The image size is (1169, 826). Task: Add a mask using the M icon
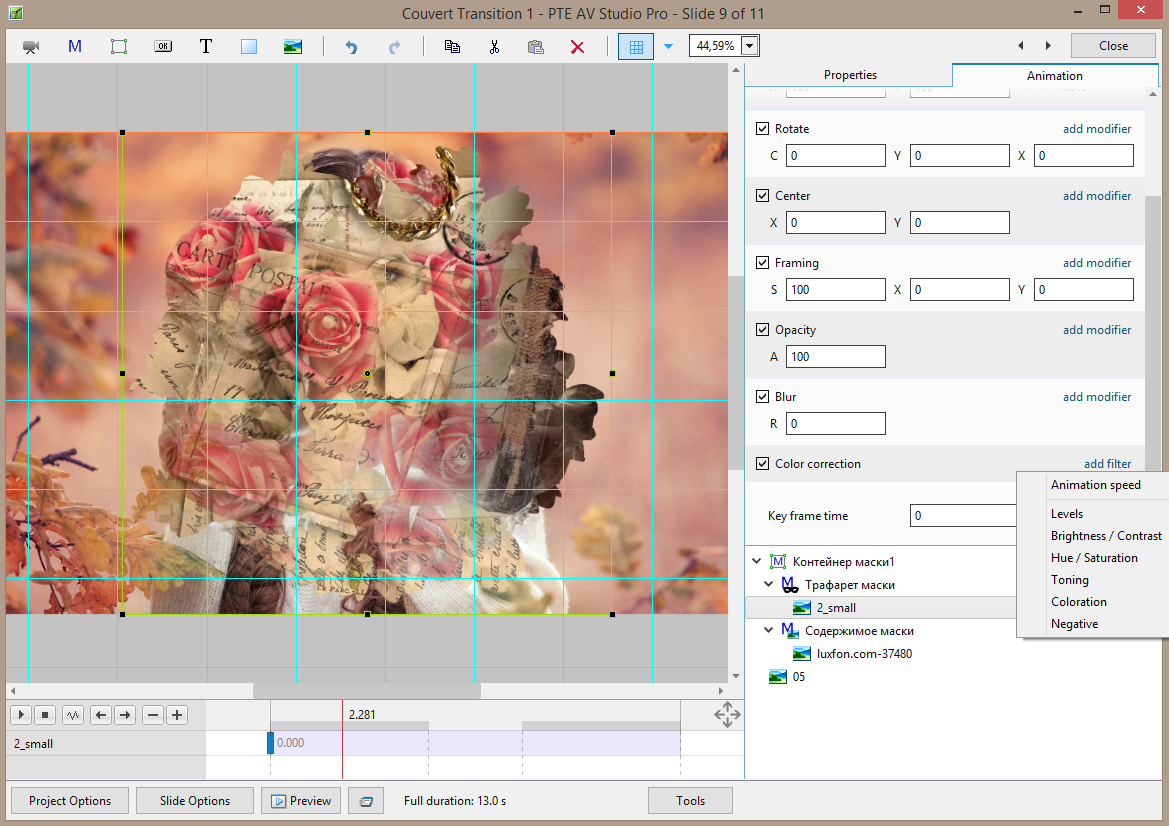point(75,46)
